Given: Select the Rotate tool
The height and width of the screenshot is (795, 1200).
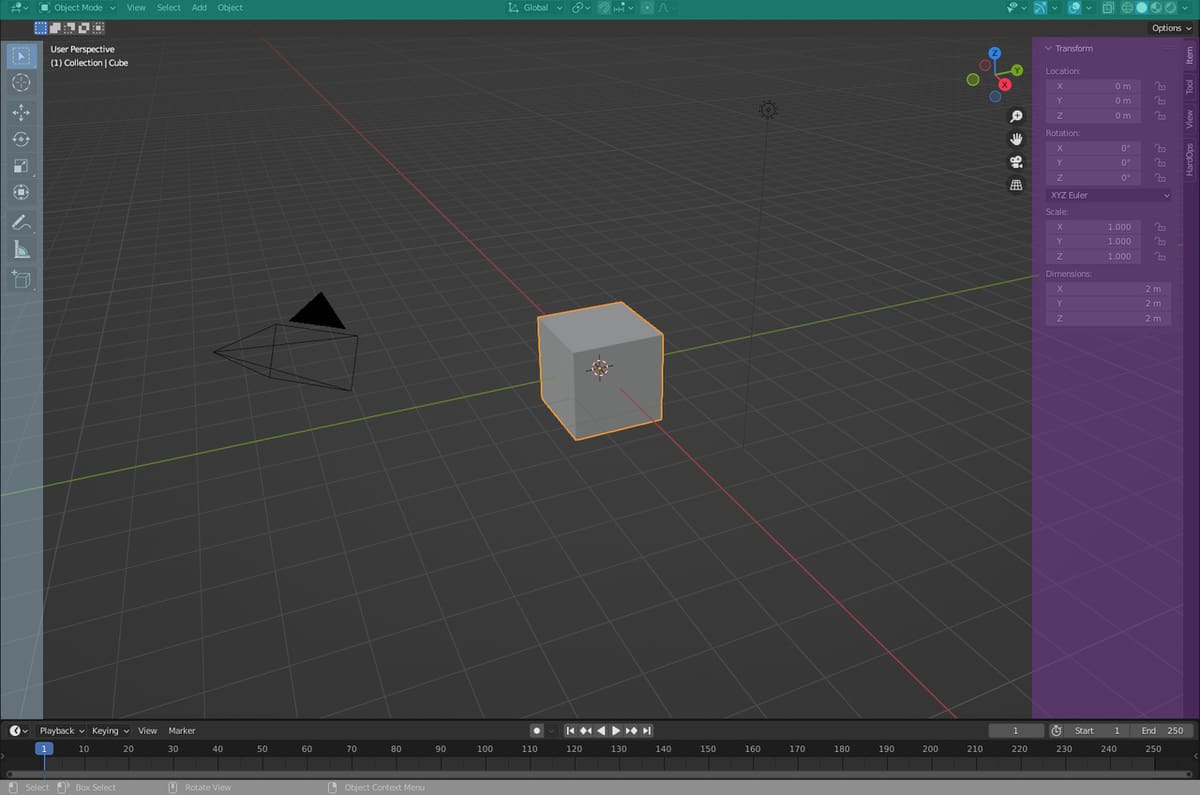Looking at the screenshot, I should 22,140.
